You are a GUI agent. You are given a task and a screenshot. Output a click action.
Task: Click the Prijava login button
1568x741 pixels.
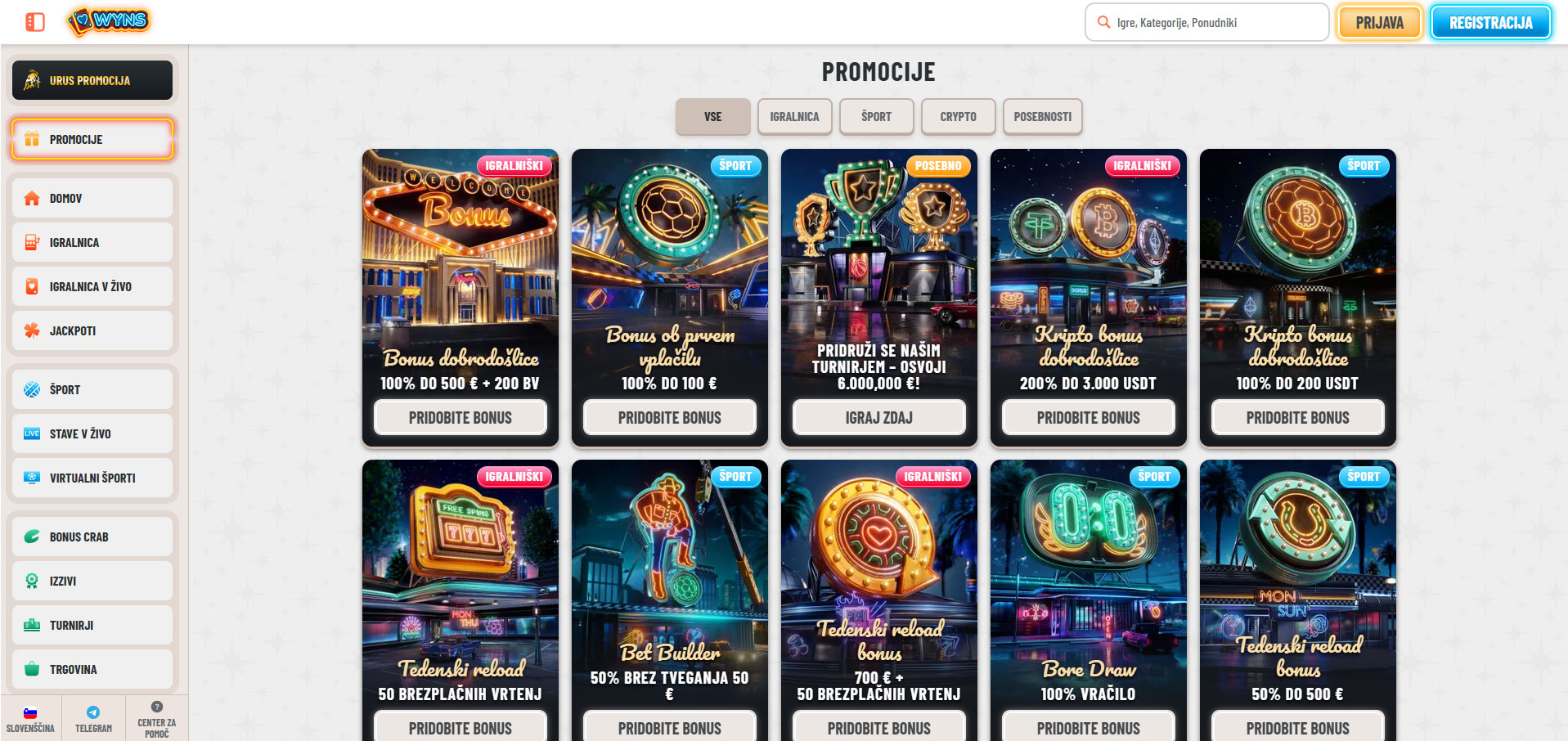pyautogui.click(x=1379, y=23)
